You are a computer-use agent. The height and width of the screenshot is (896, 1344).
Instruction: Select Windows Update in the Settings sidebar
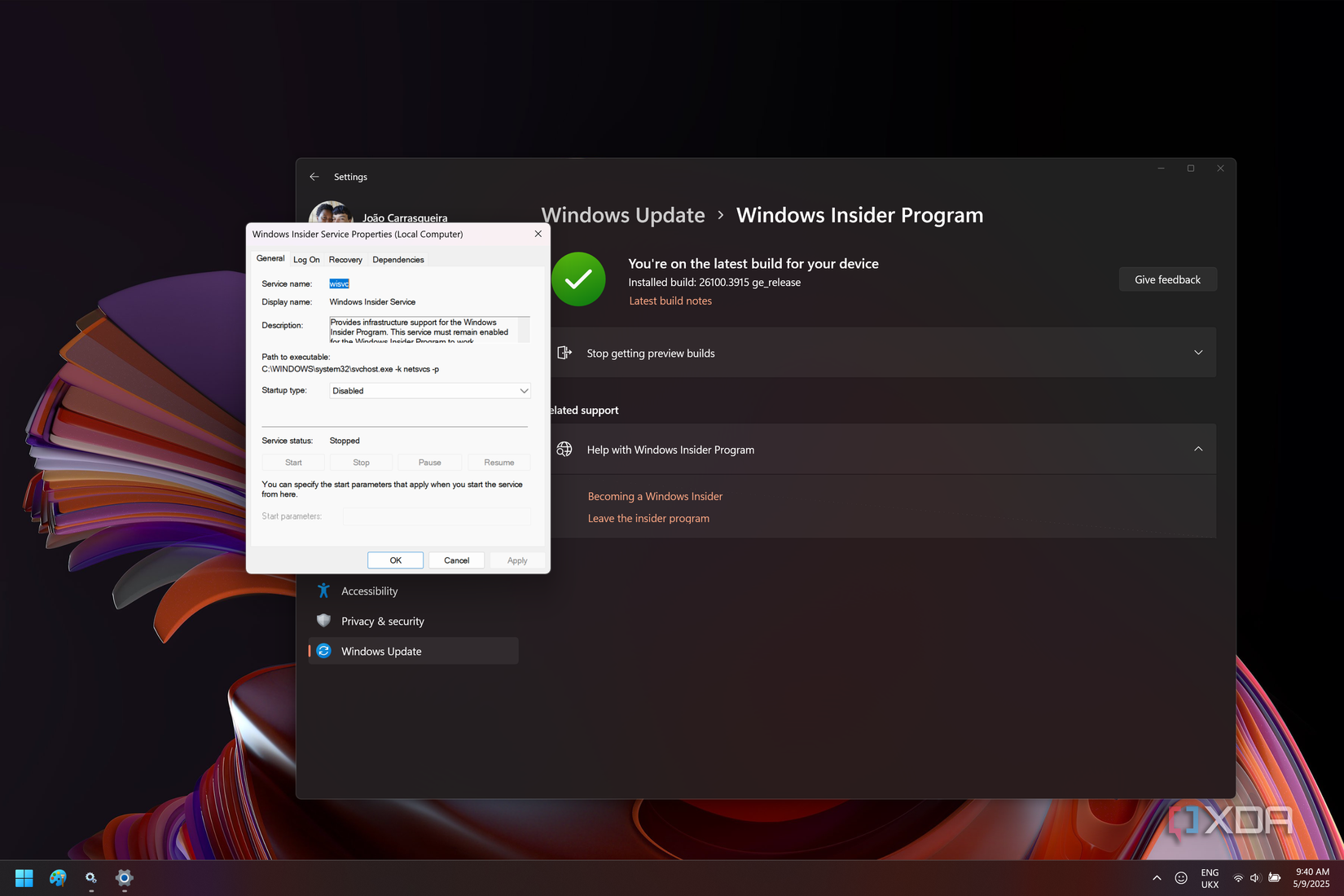point(380,651)
